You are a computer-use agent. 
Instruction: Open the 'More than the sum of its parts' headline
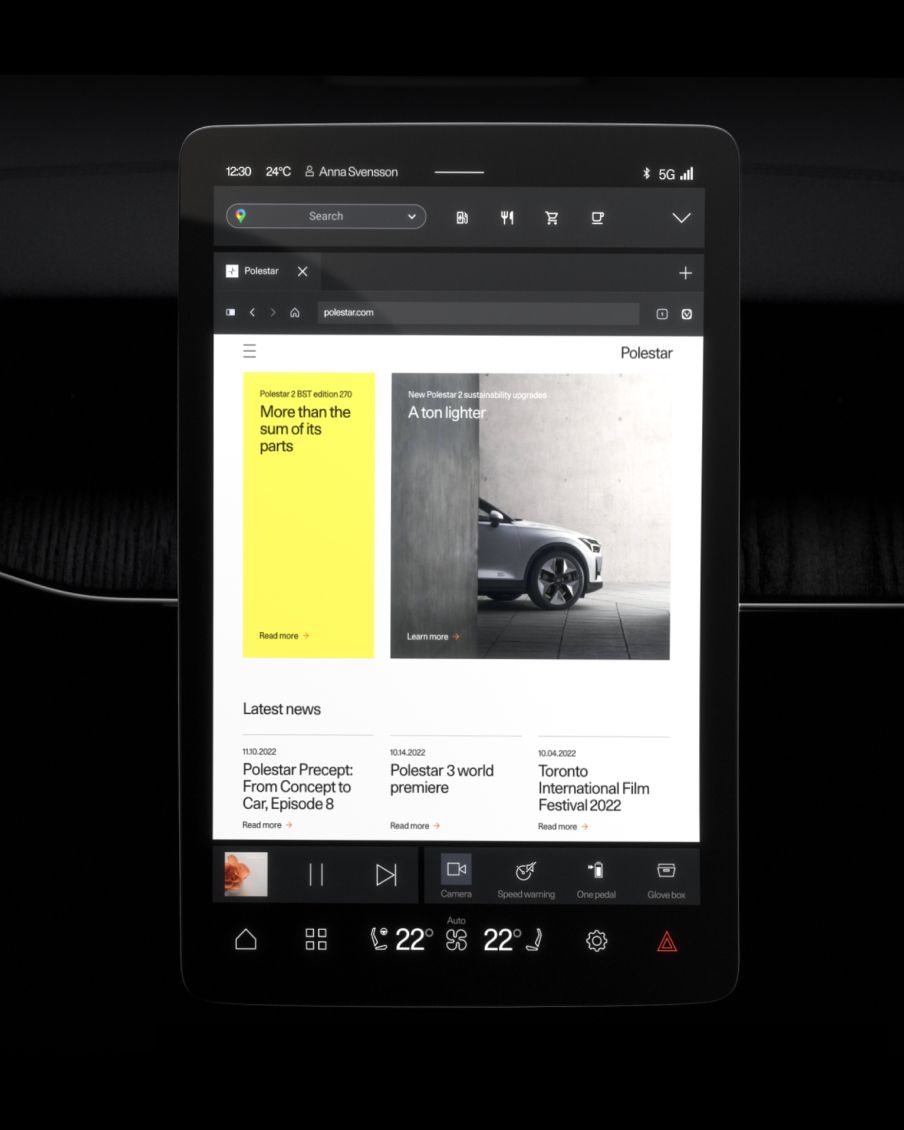[305, 429]
